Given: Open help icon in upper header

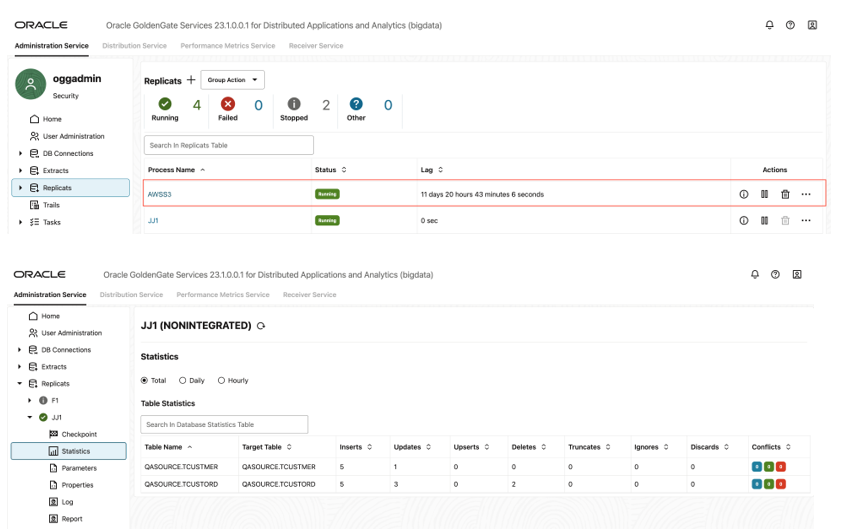Looking at the screenshot, I should pyautogui.click(x=790, y=25).
